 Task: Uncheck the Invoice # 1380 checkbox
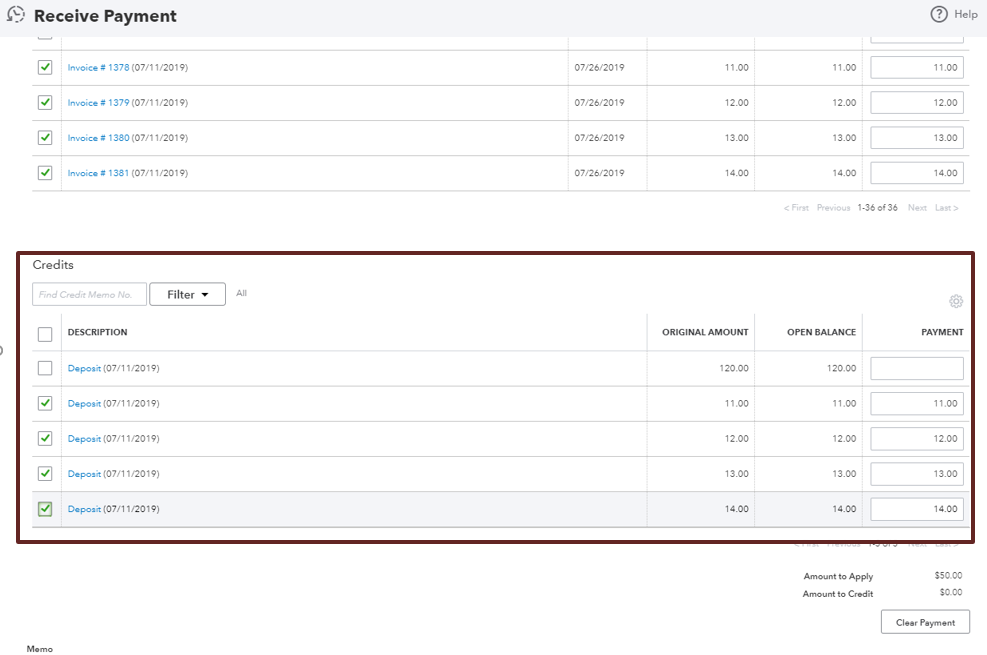tap(45, 138)
